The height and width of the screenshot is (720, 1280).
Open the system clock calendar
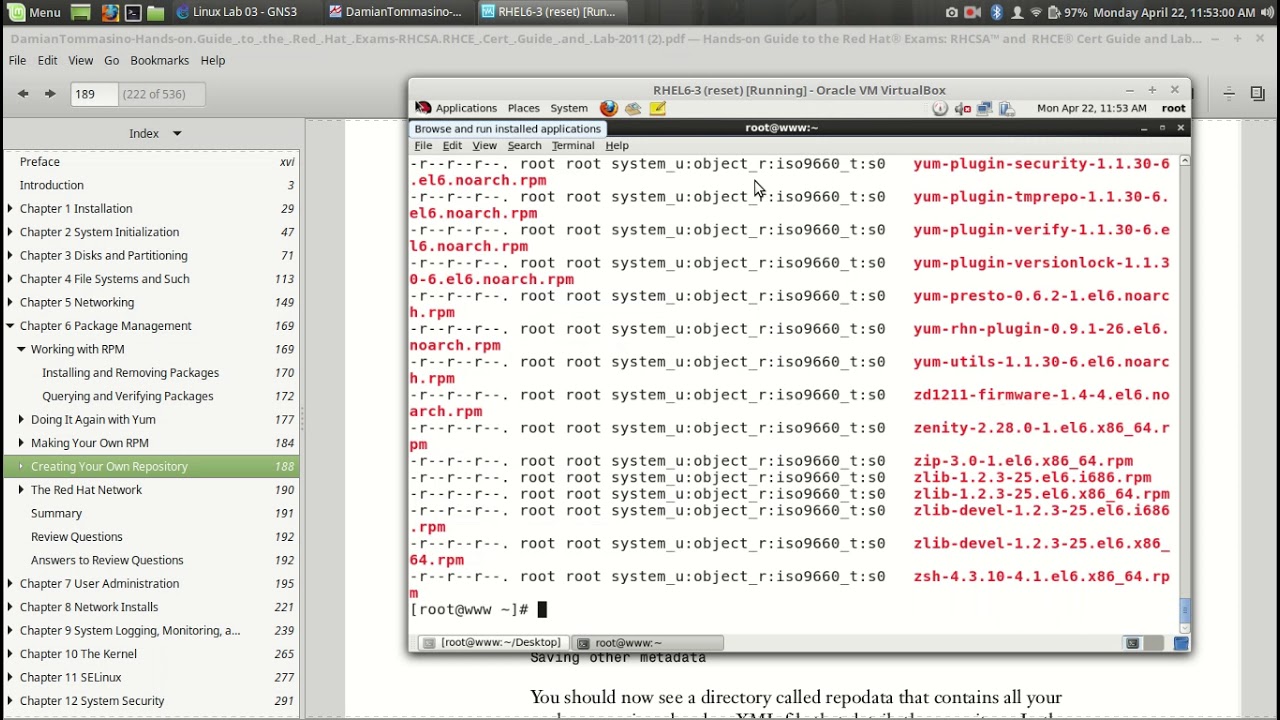pyautogui.click(x=1174, y=12)
